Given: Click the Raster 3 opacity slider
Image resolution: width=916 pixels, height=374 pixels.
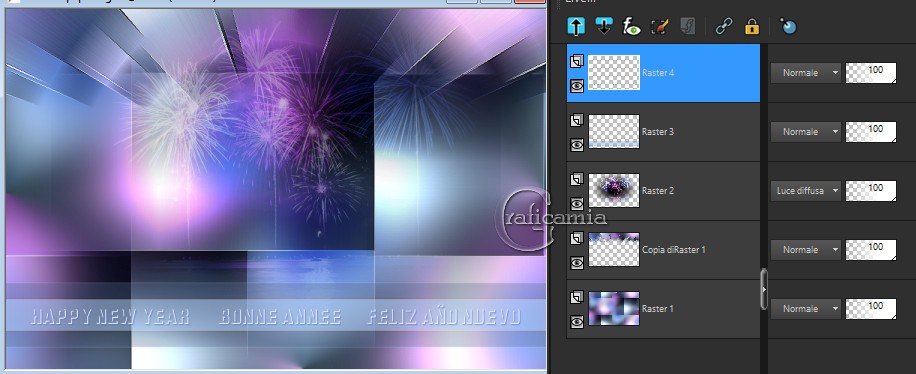Looking at the screenshot, I should point(871,132).
